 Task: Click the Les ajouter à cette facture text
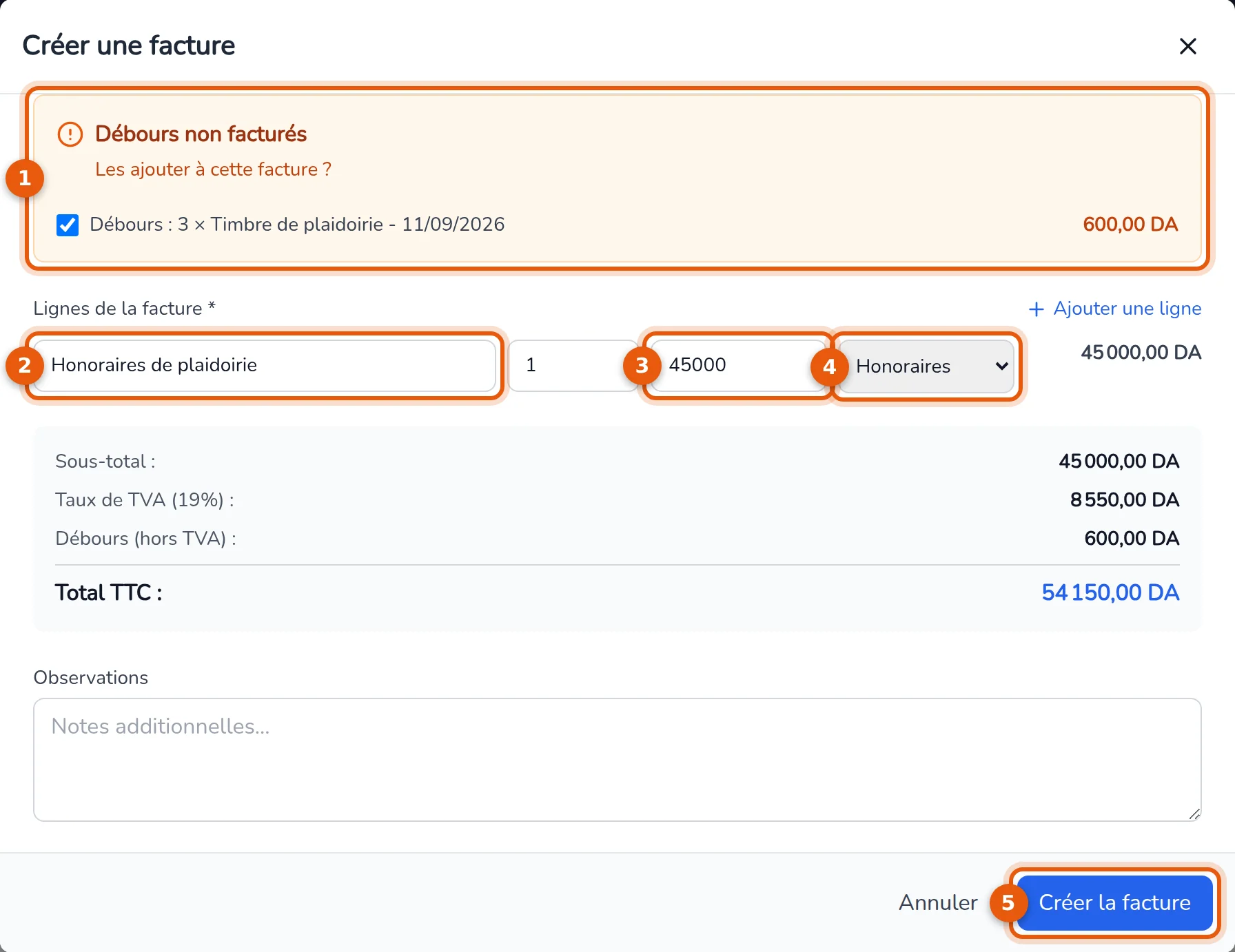point(213,169)
